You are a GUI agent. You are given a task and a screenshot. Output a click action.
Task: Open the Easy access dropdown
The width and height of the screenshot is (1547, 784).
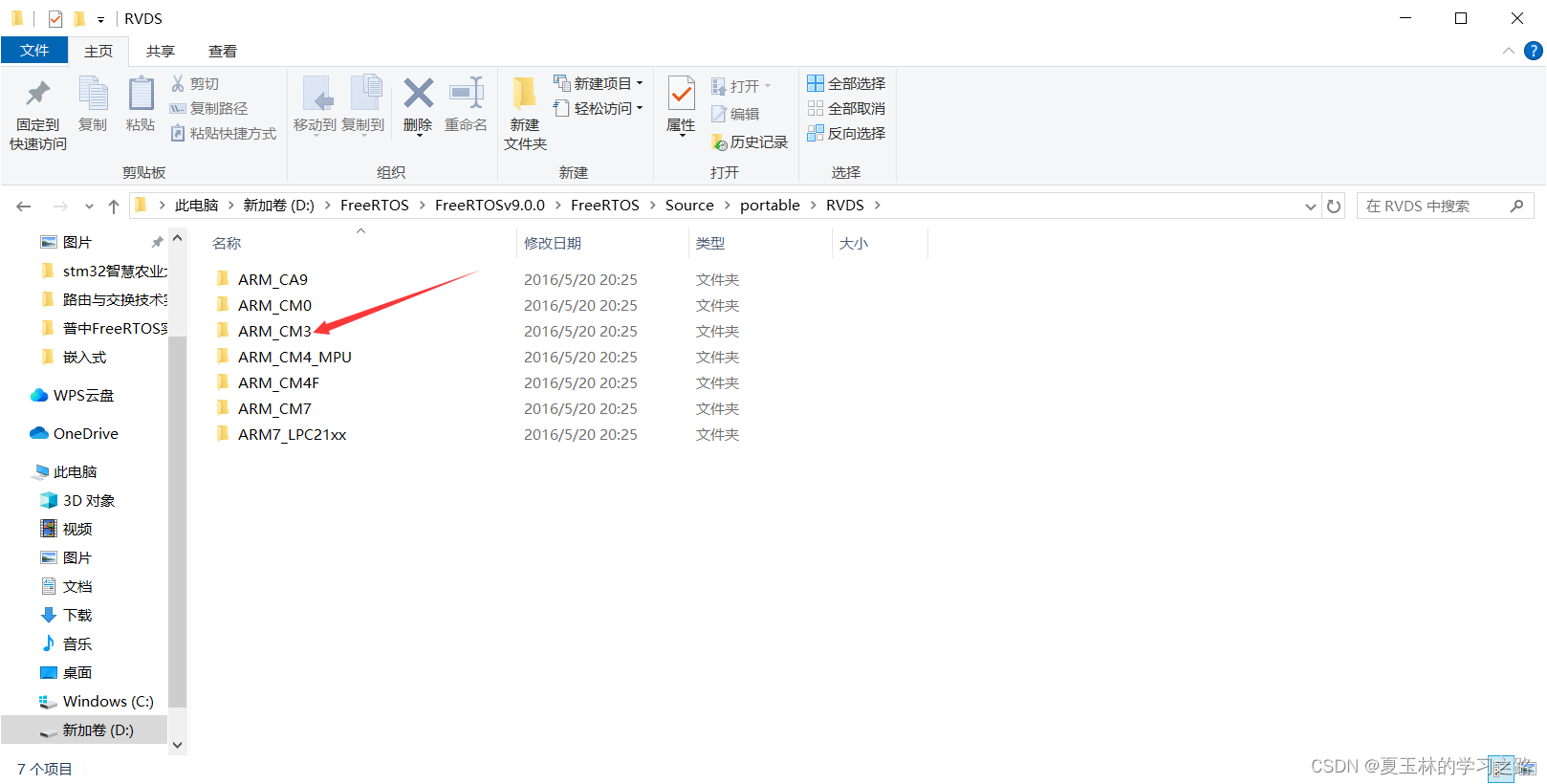599,109
